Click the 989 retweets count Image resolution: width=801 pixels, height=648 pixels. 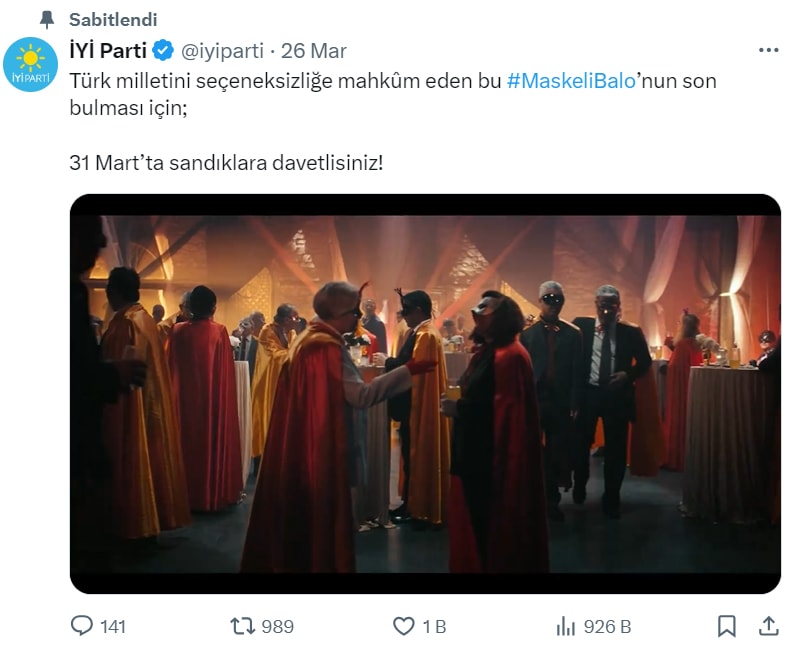(x=277, y=627)
